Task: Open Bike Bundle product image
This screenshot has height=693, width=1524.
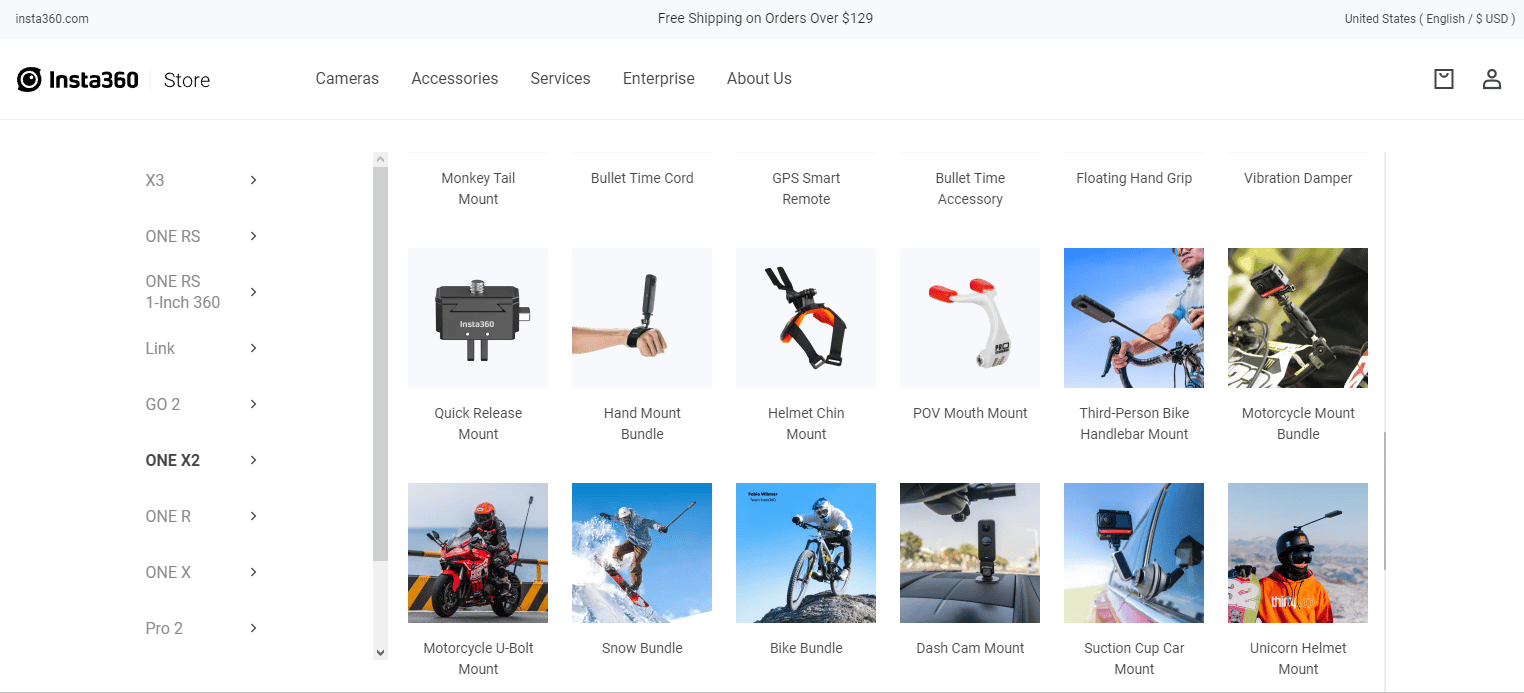Action: (806, 553)
